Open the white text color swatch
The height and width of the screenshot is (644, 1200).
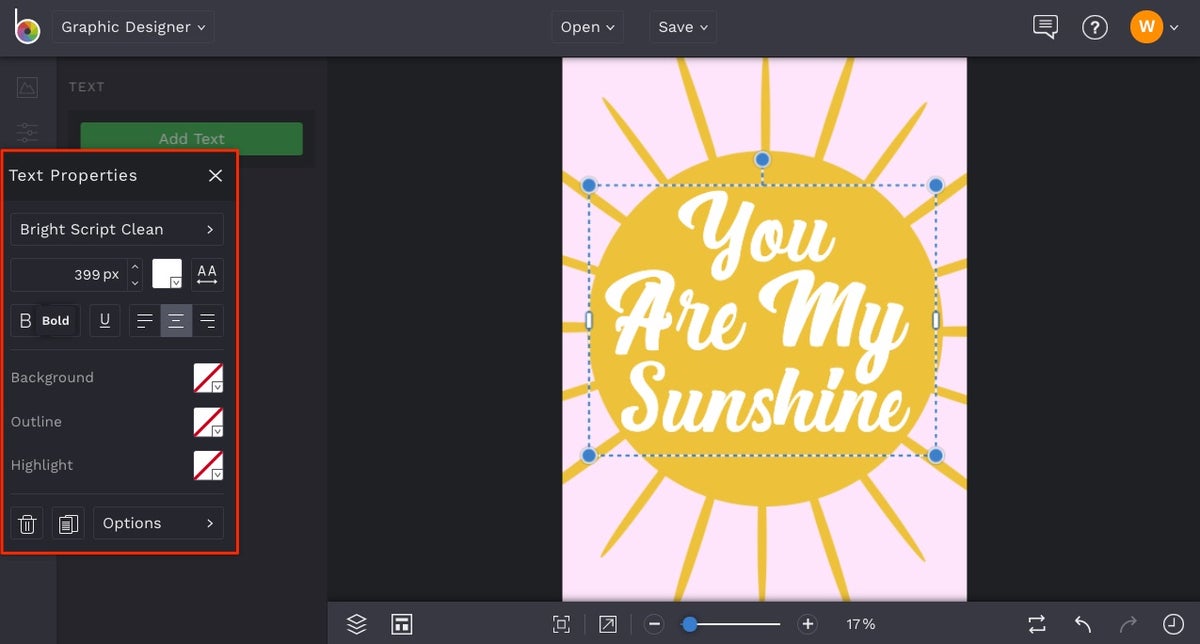(167, 274)
